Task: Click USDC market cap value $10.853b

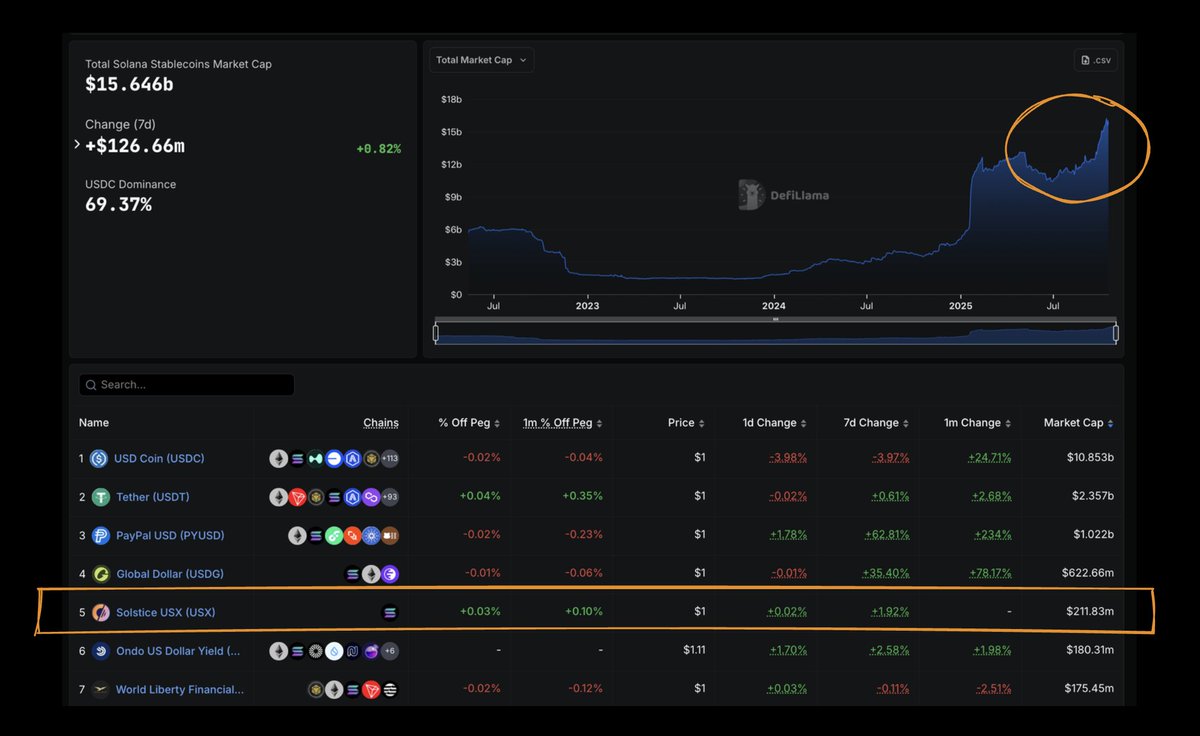Action: pyautogui.click(x=1088, y=458)
